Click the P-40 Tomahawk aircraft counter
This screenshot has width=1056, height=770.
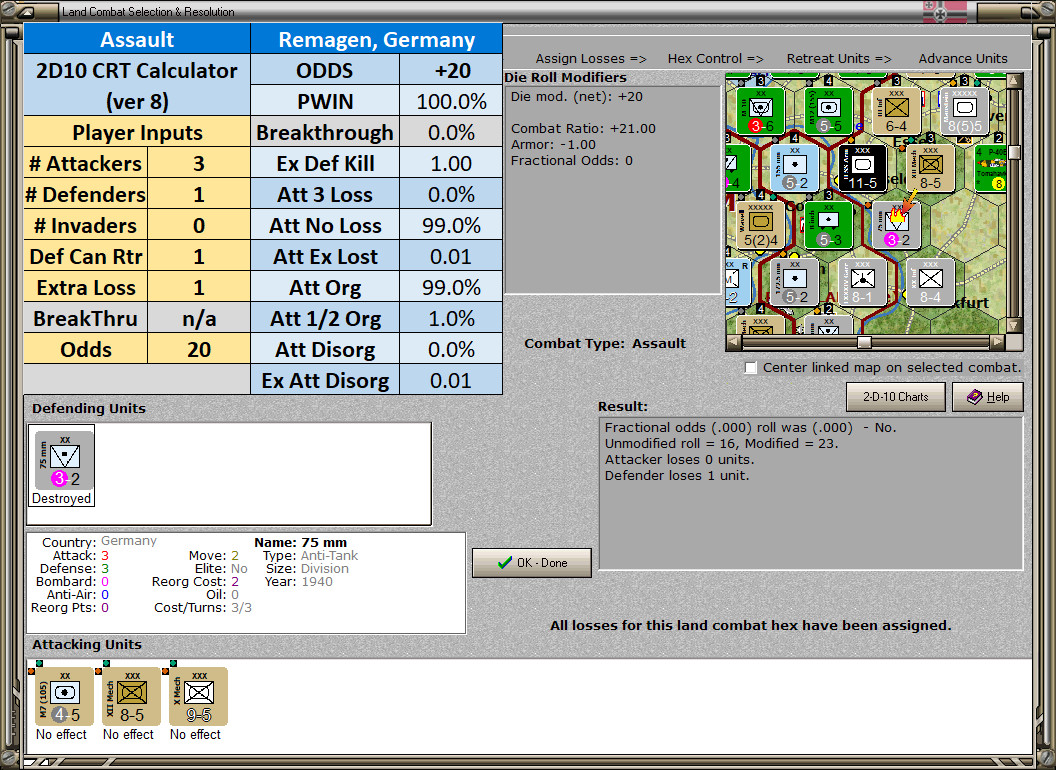tap(991, 168)
